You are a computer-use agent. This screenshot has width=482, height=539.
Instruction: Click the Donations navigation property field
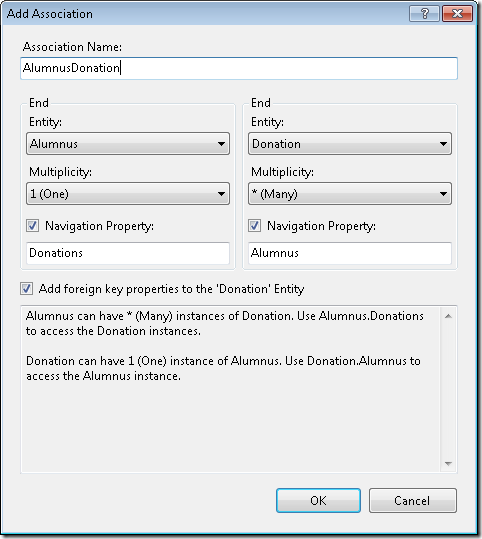128,253
